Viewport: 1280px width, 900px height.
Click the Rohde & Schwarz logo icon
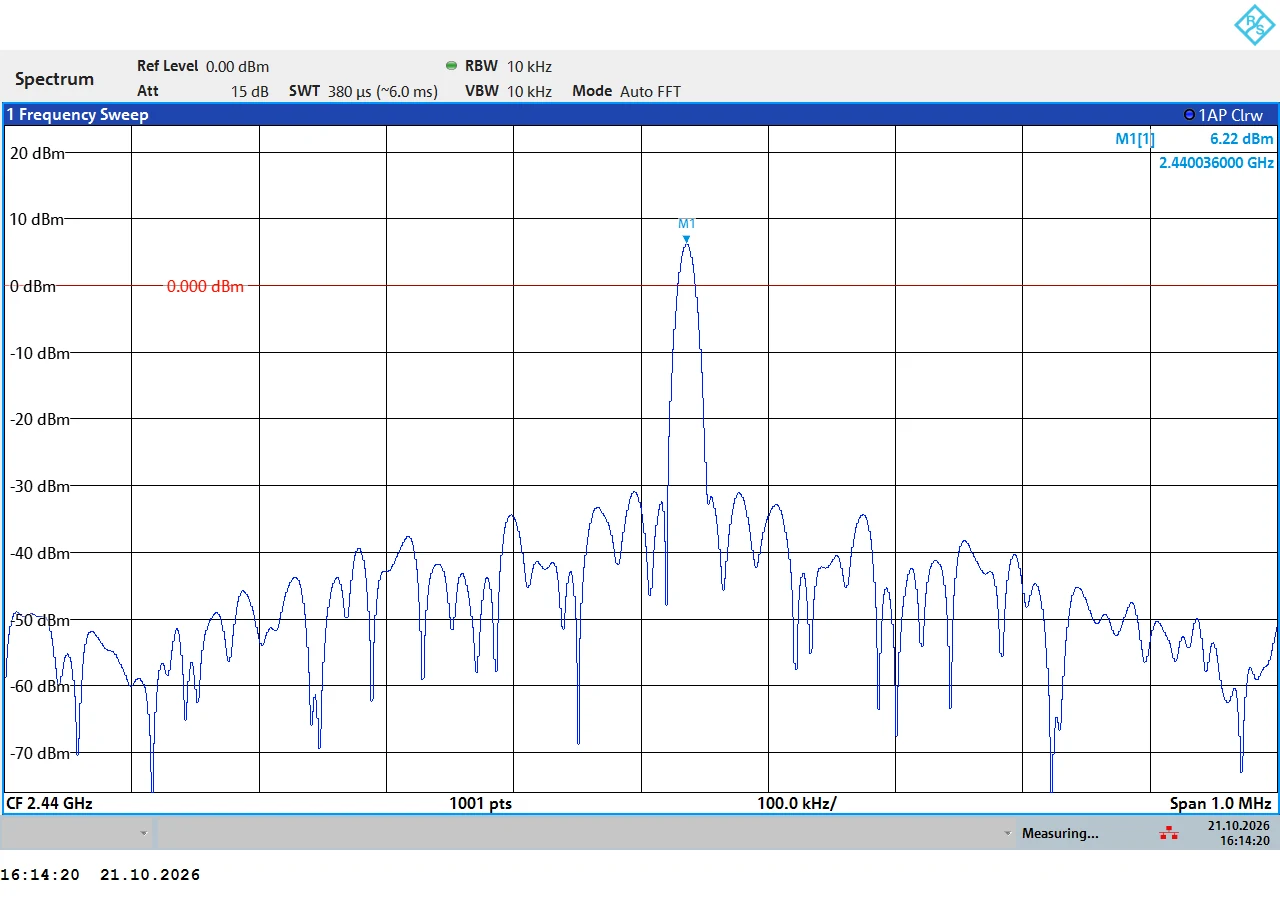coord(1254,24)
